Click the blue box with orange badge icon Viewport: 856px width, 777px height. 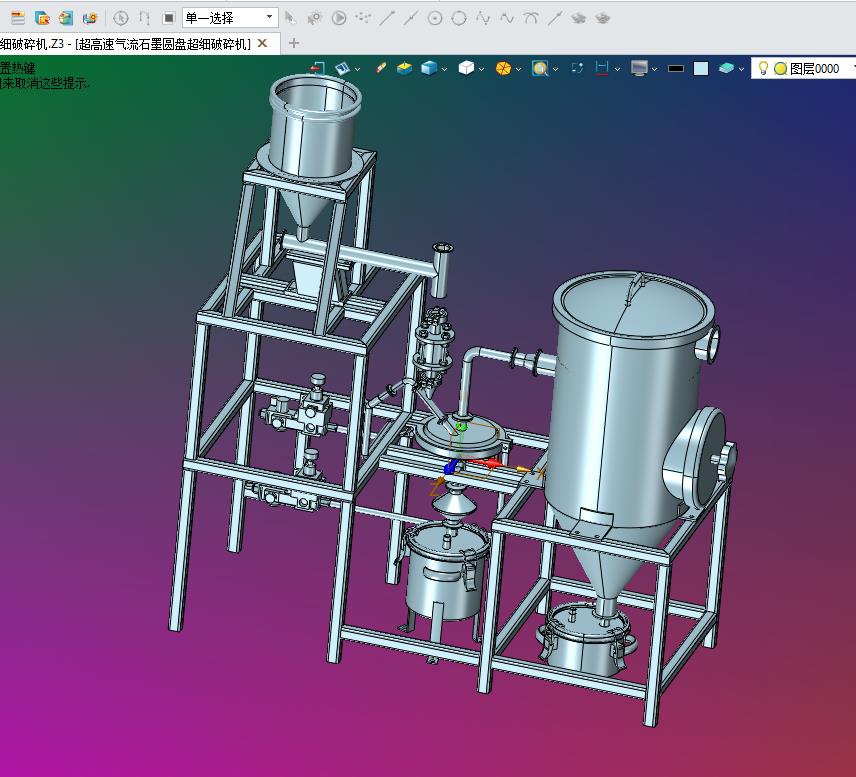[42, 18]
